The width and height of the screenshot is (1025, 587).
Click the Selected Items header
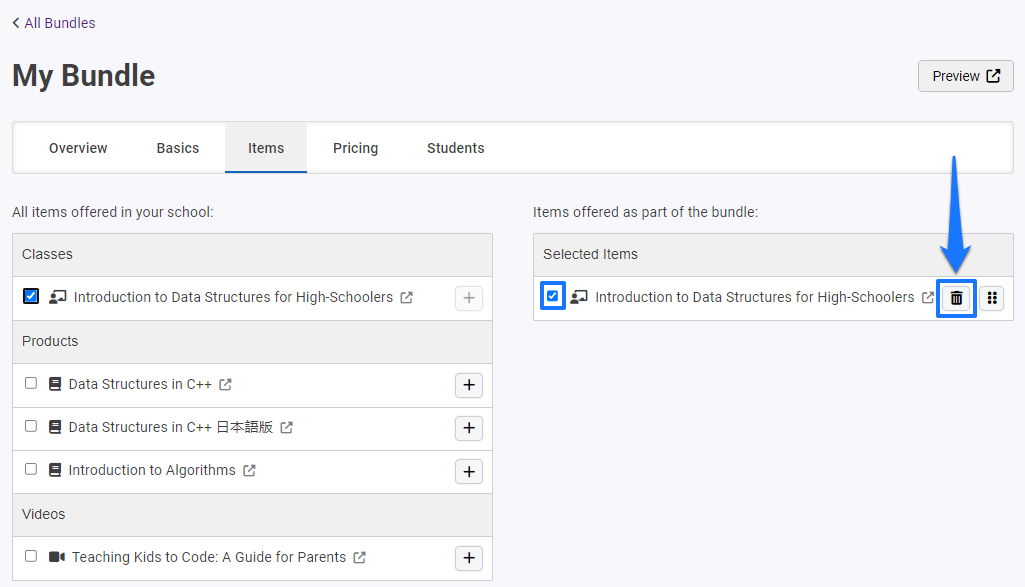(773, 254)
